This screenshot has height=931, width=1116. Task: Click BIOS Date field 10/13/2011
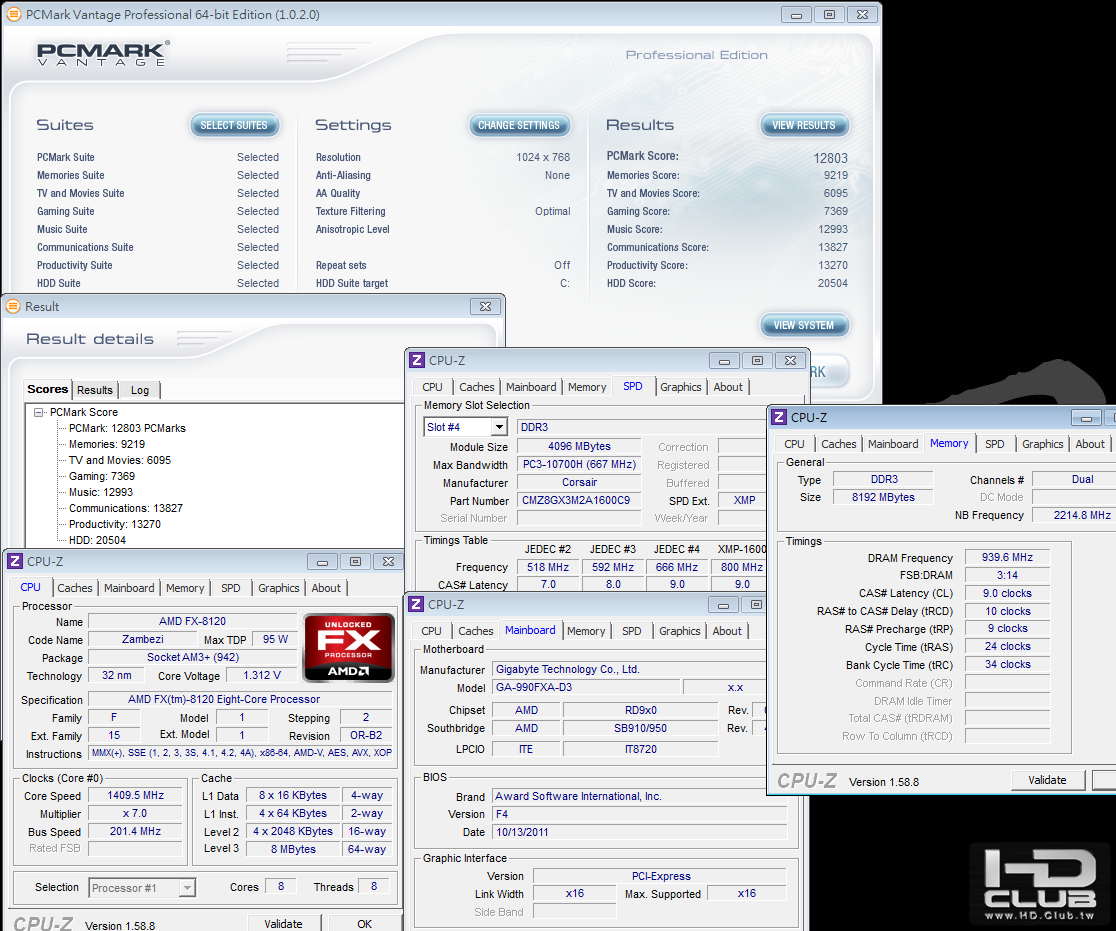tap(640, 832)
